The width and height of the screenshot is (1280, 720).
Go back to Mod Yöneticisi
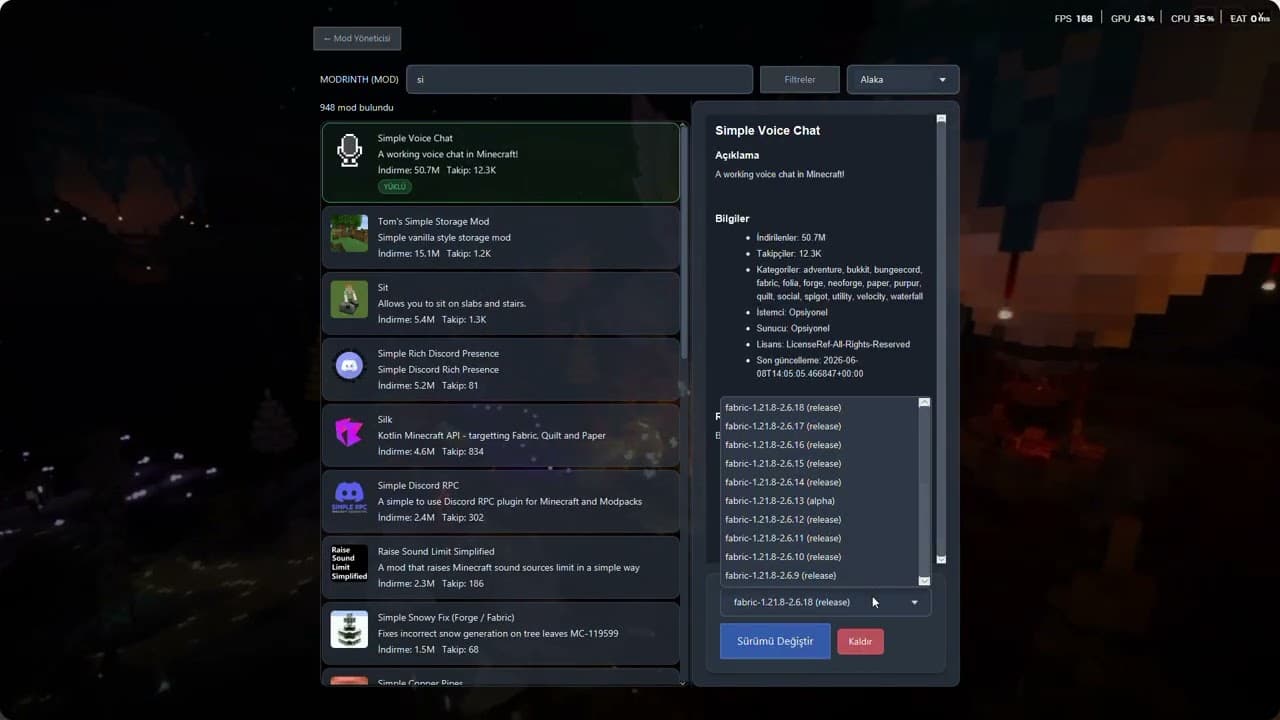point(357,39)
